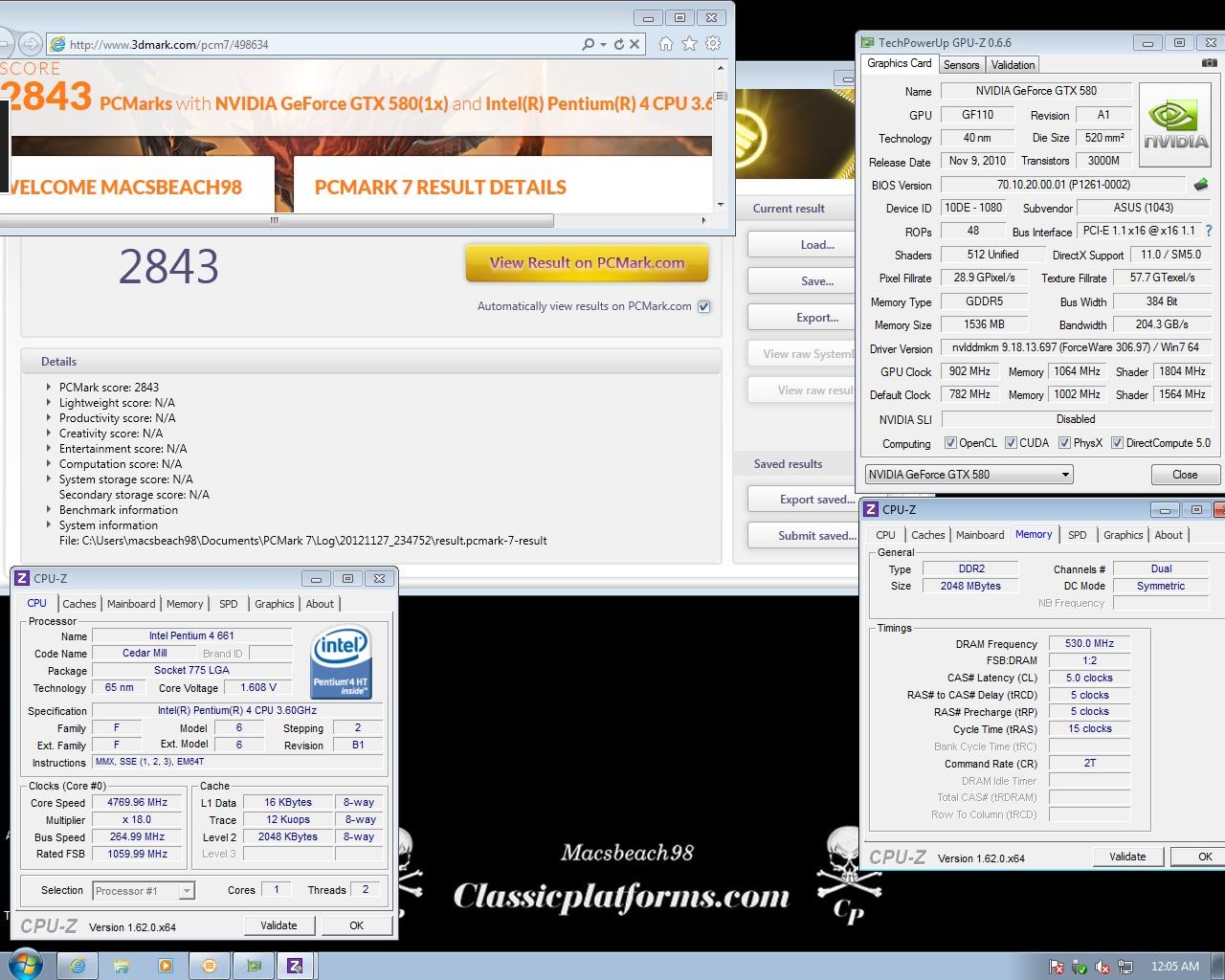This screenshot has height=980, width=1225.
Task: Open the Graphics tab in the CPU-Z processor window
Action: pos(275,604)
